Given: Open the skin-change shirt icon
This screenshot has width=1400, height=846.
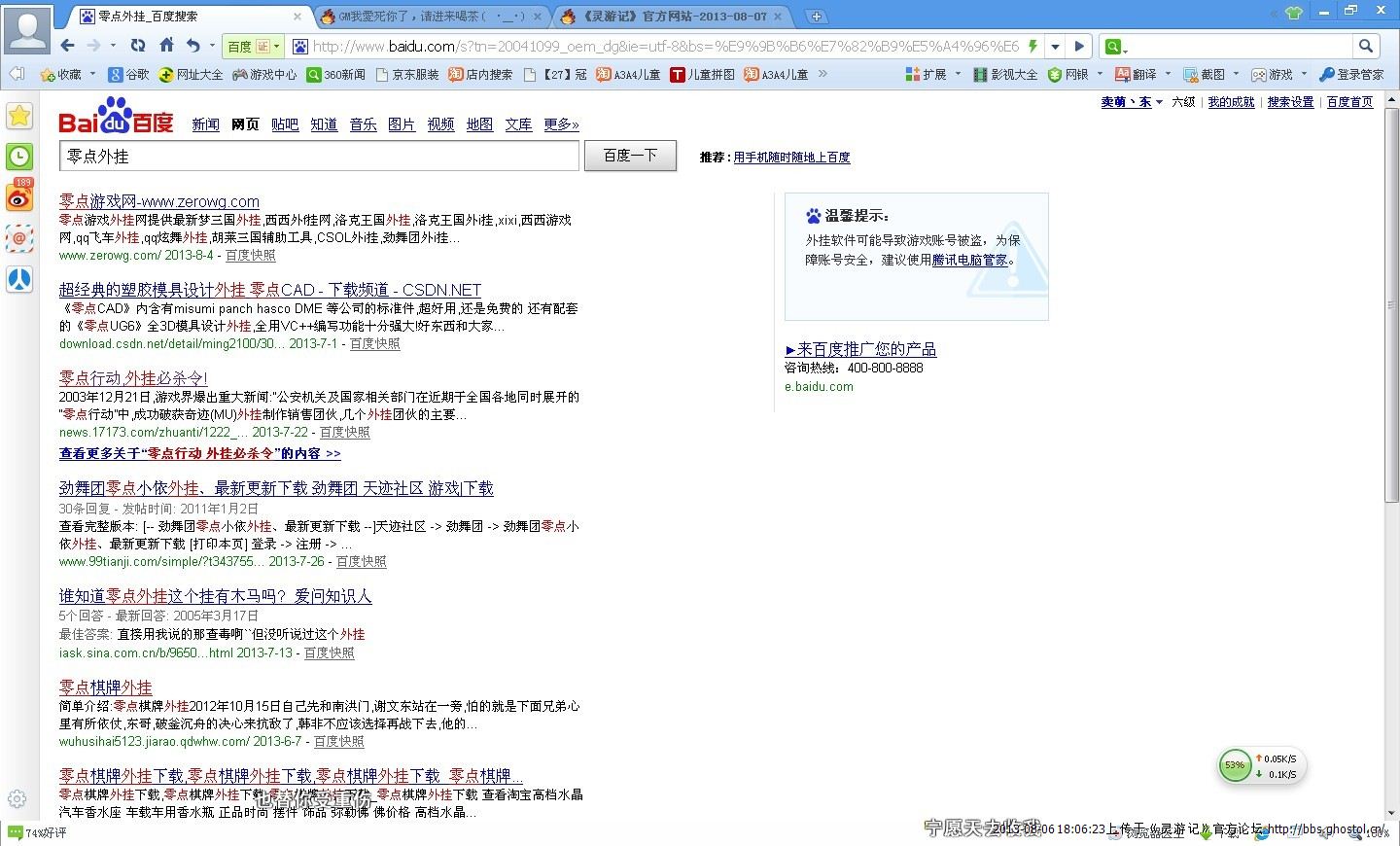Looking at the screenshot, I should coord(1293,13).
